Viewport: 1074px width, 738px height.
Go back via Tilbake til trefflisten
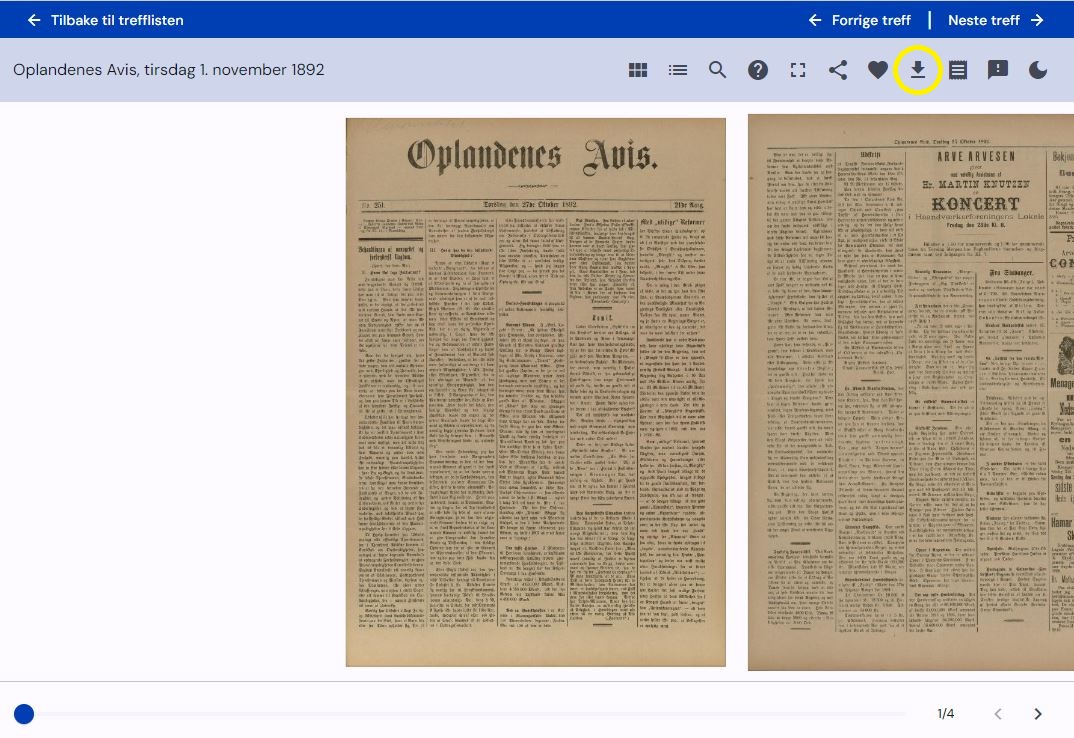105,20
